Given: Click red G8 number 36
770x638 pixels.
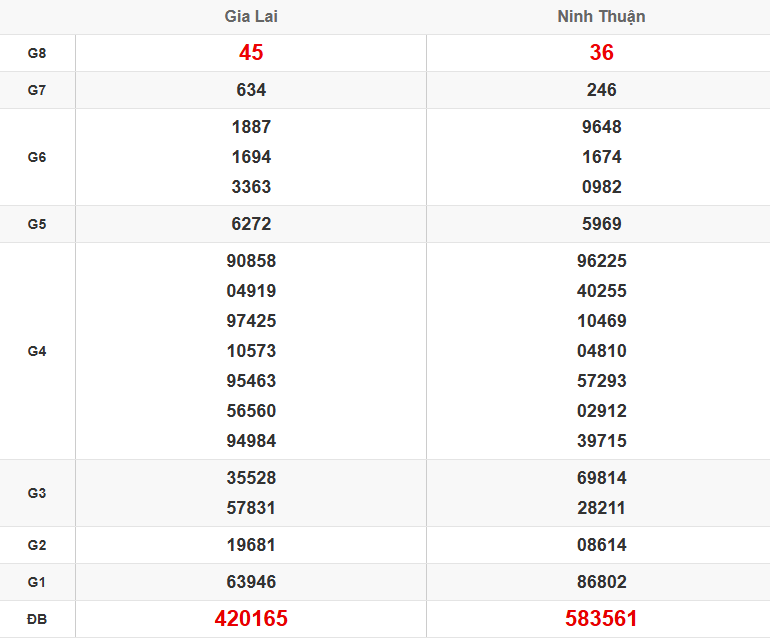Looking at the screenshot, I should (x=601, y=53).
